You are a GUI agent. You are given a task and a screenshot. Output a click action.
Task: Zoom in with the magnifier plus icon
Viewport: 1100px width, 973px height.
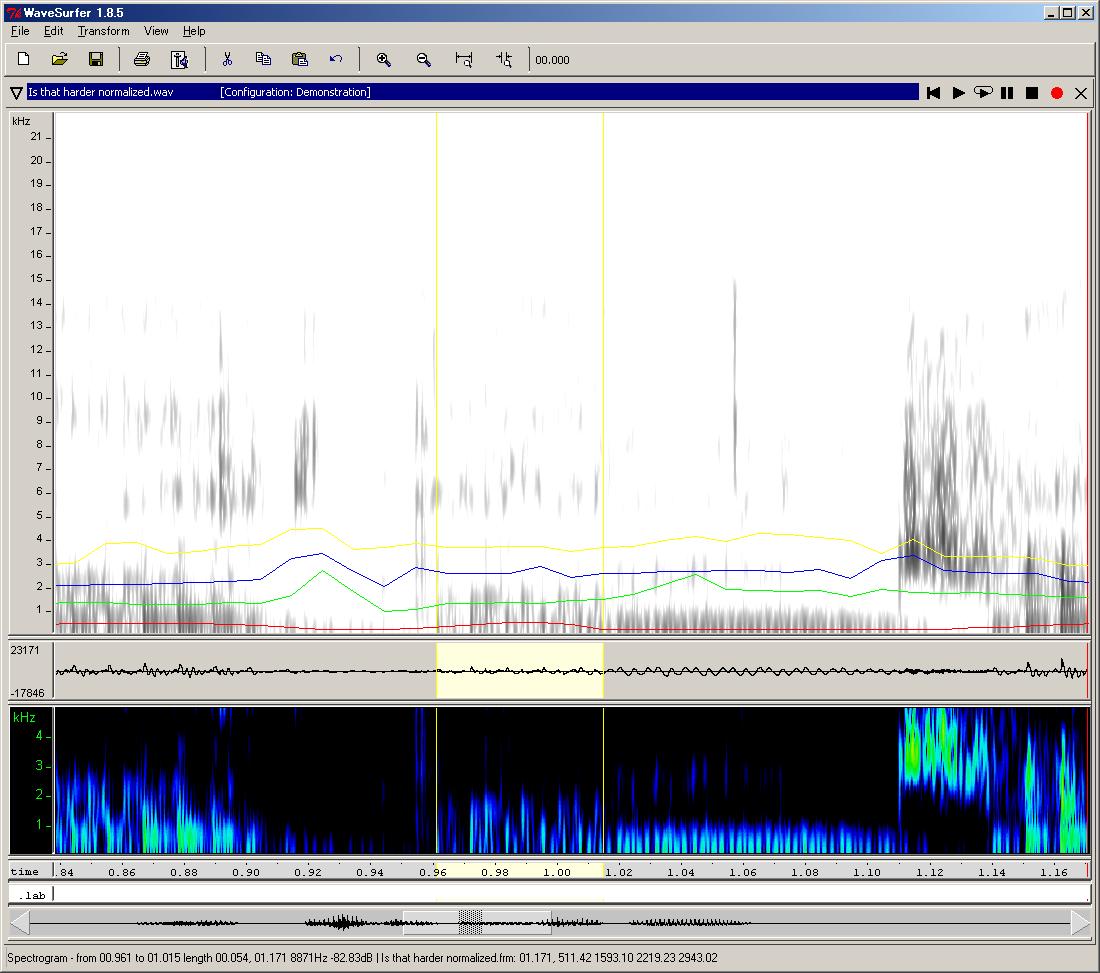pyautogui.click(x=383, y=60)
